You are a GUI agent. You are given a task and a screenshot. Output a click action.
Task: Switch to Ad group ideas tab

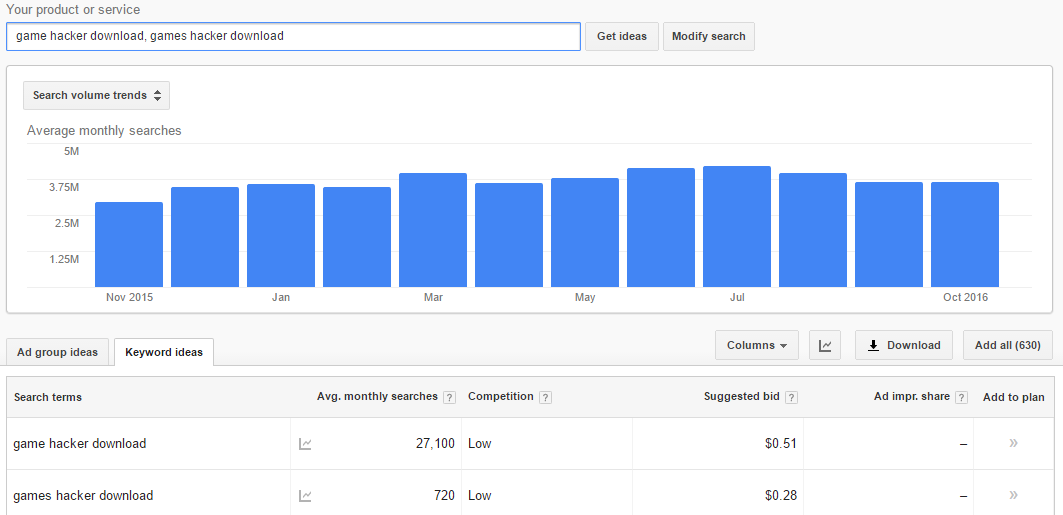point(58,352)
